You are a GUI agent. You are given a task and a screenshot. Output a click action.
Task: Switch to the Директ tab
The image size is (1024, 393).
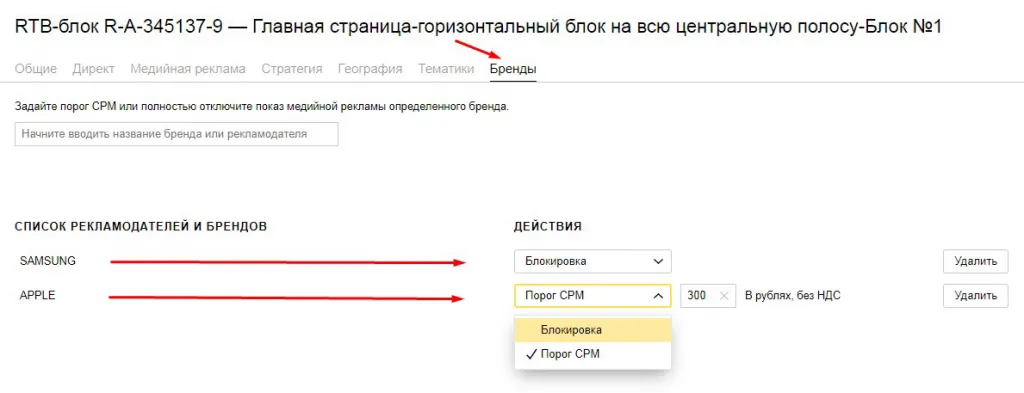[x=94, y=69]
